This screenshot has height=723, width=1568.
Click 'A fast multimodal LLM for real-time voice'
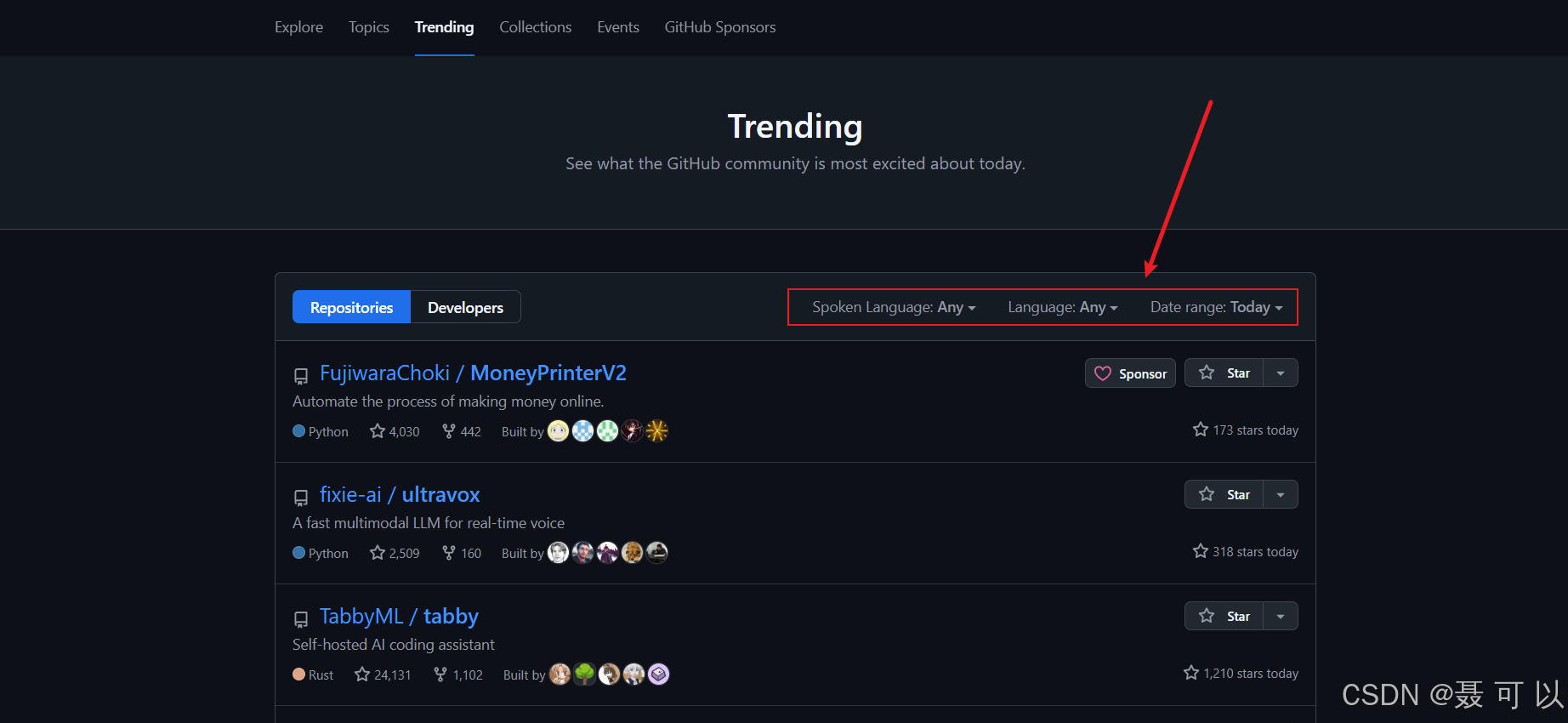pos(429,523)
